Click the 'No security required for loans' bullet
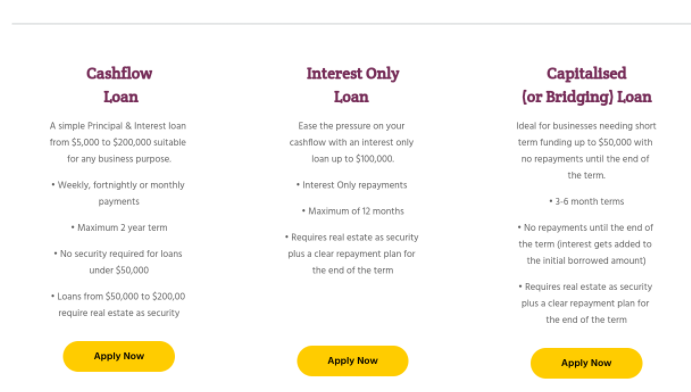 (118, 262)
